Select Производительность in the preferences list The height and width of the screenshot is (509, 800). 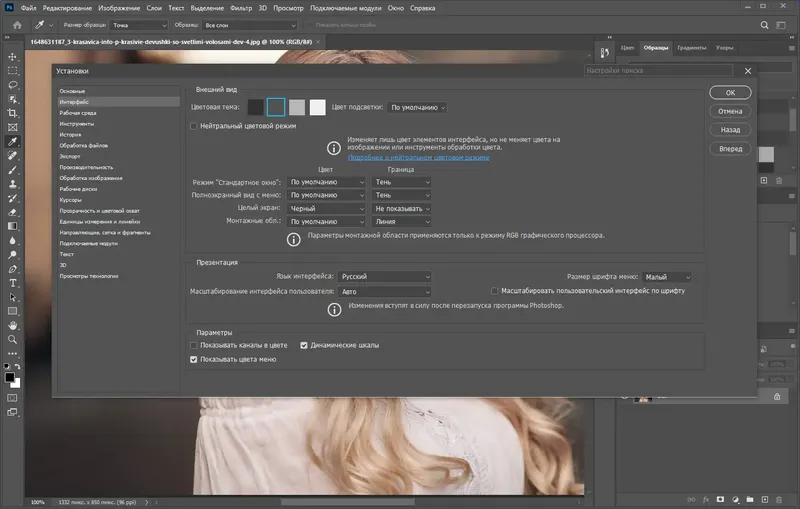click(86, 167)
